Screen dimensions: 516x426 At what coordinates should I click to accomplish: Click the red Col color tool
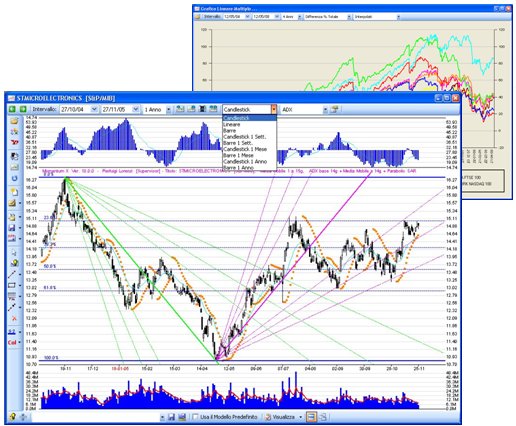point(12,342)
